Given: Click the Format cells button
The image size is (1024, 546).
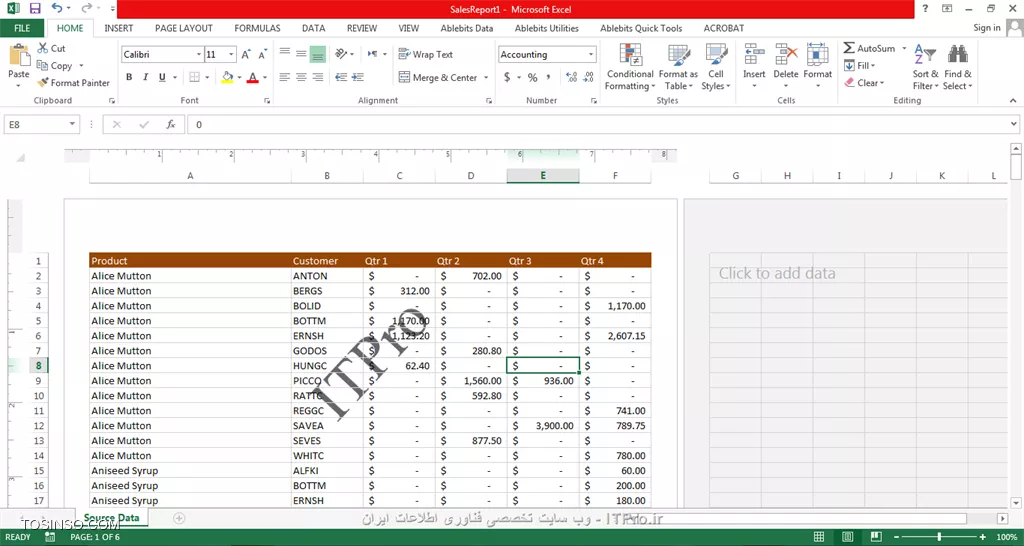Looking at the screenshot, I should click(x=818, y=67).
